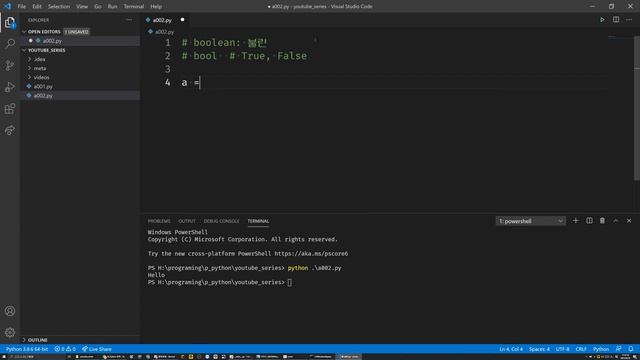
Task: Open the Go menu
Action: pyautogui.click(x=98, y=7)
